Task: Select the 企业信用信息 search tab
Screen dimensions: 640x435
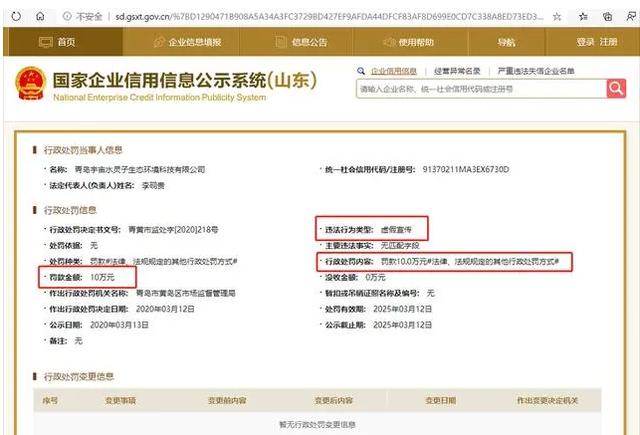Action: (393, 71)
